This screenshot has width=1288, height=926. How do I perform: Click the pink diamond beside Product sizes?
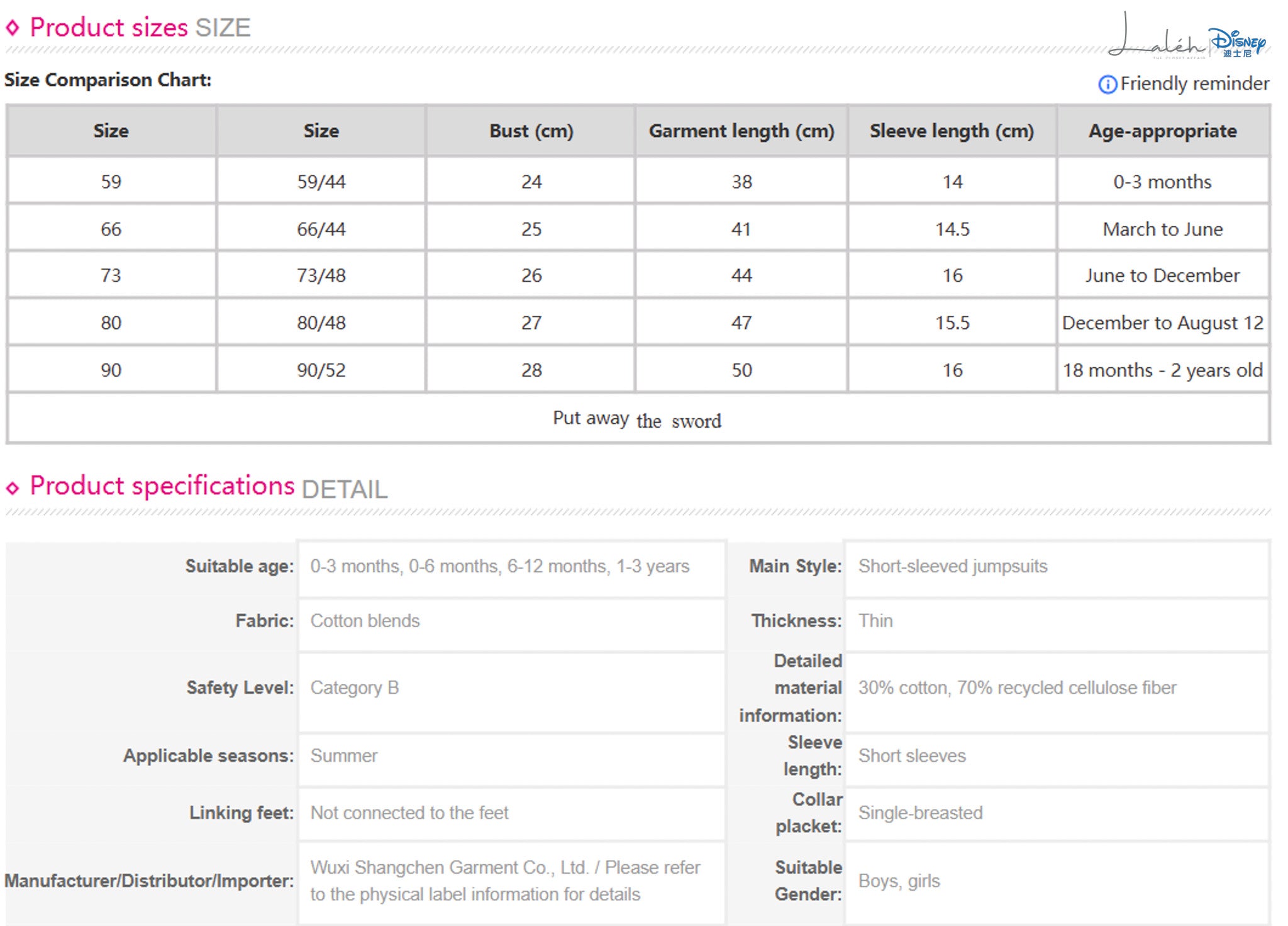pos(13,28)
